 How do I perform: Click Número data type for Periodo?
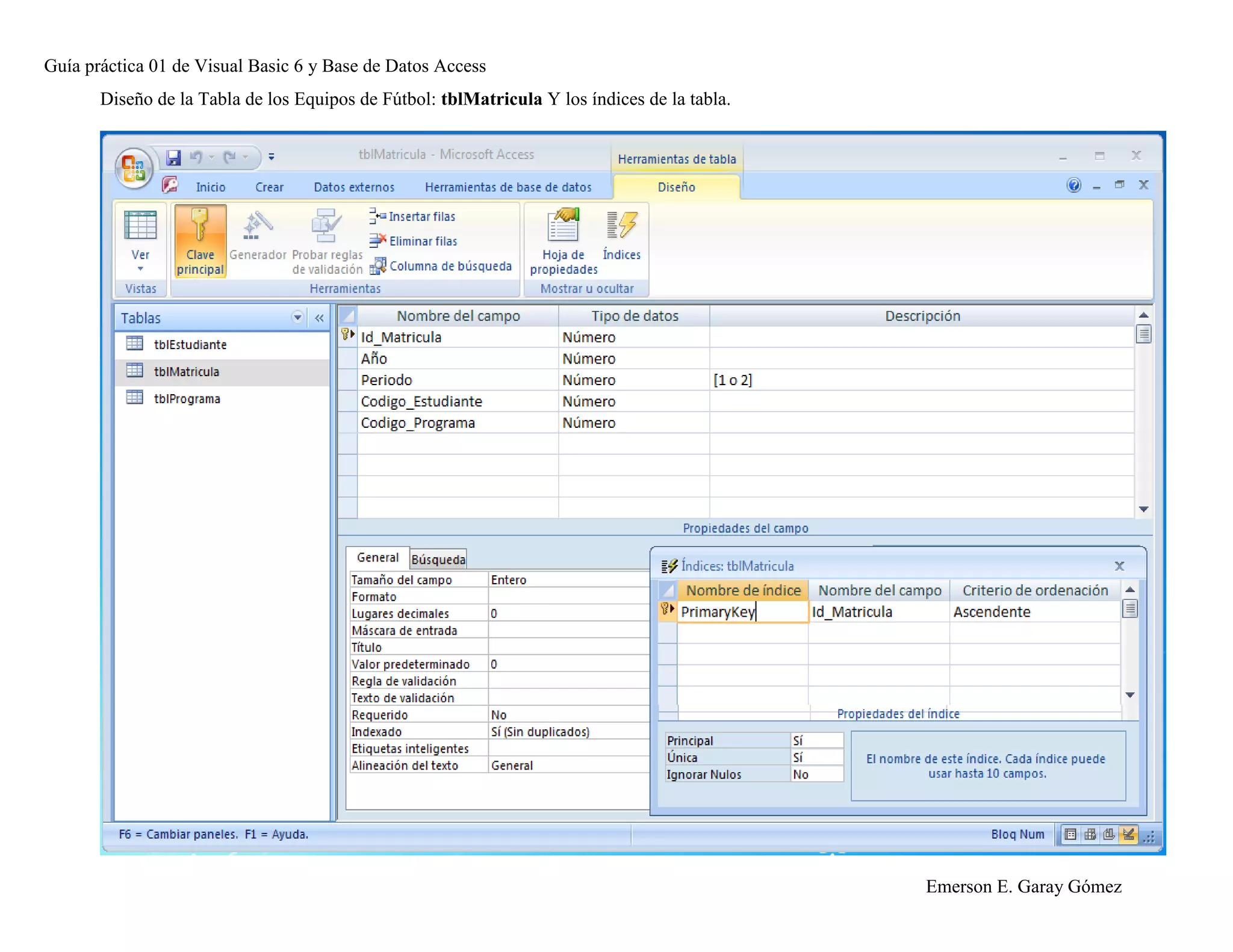634,380
